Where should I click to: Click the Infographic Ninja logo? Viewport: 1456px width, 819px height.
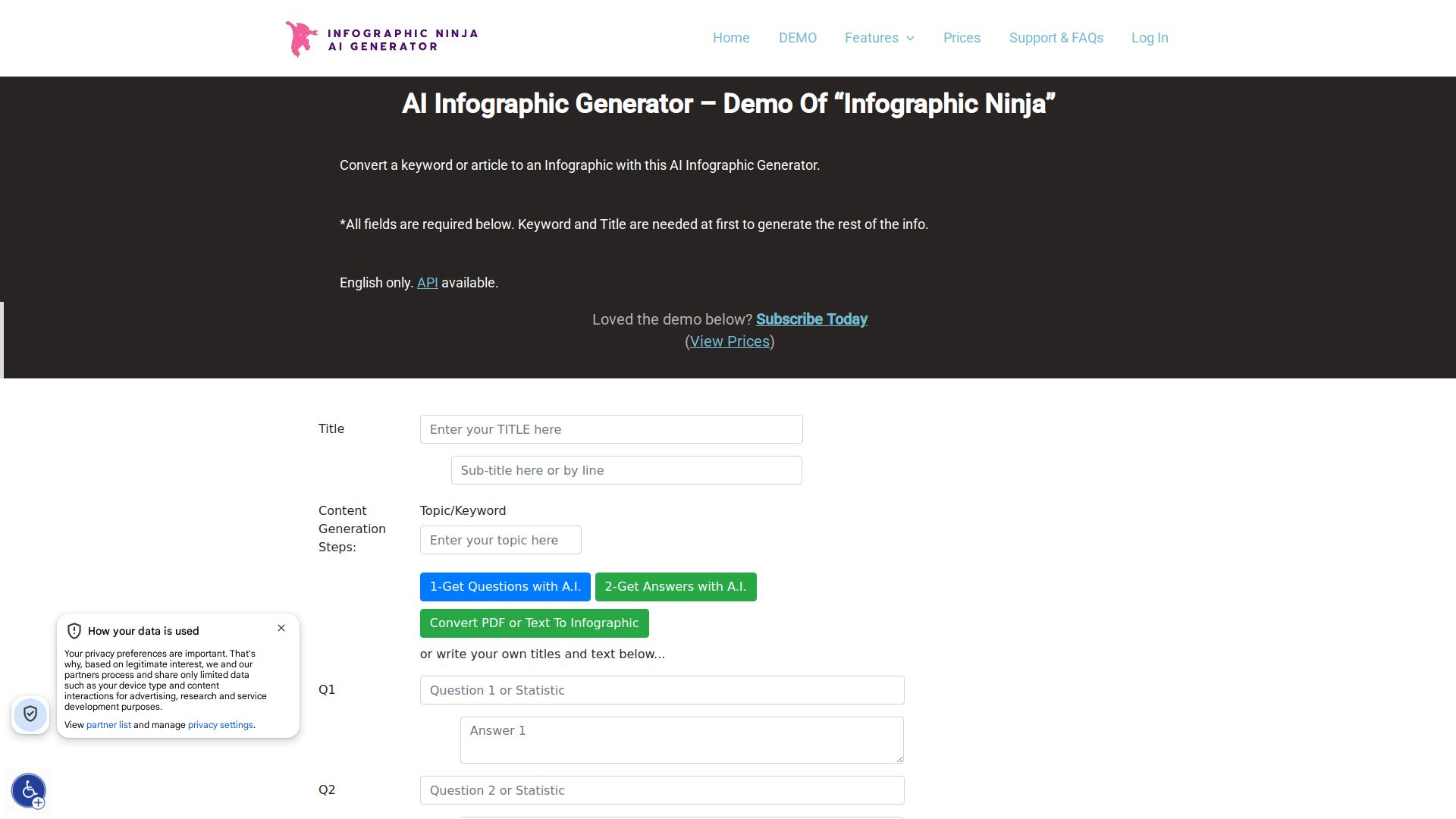pos(381,39)
